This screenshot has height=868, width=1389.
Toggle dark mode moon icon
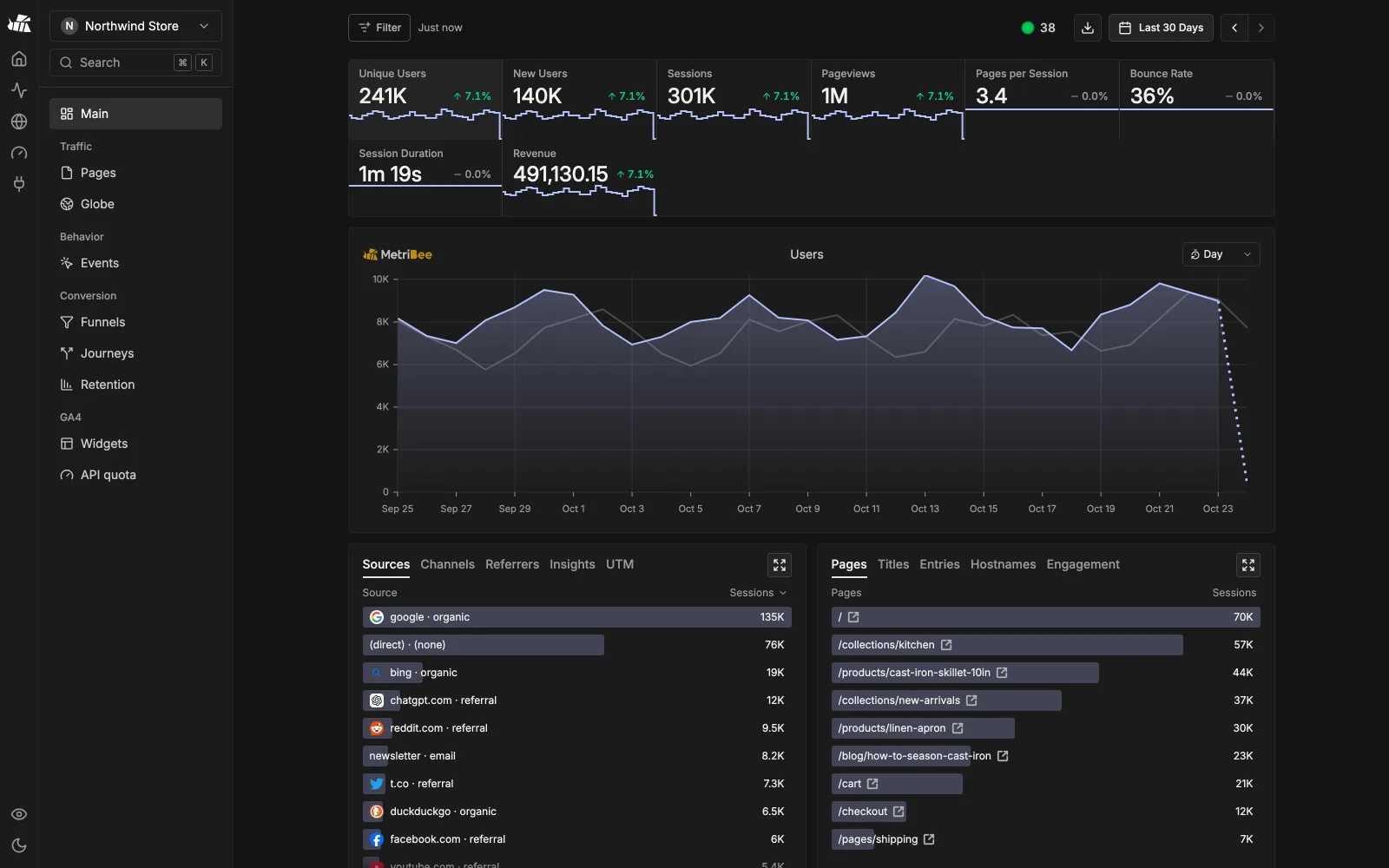19,845
